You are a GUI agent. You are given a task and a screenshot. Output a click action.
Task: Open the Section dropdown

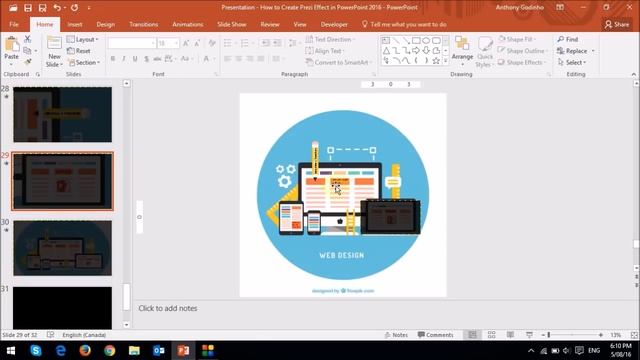[x=83, y=62]
